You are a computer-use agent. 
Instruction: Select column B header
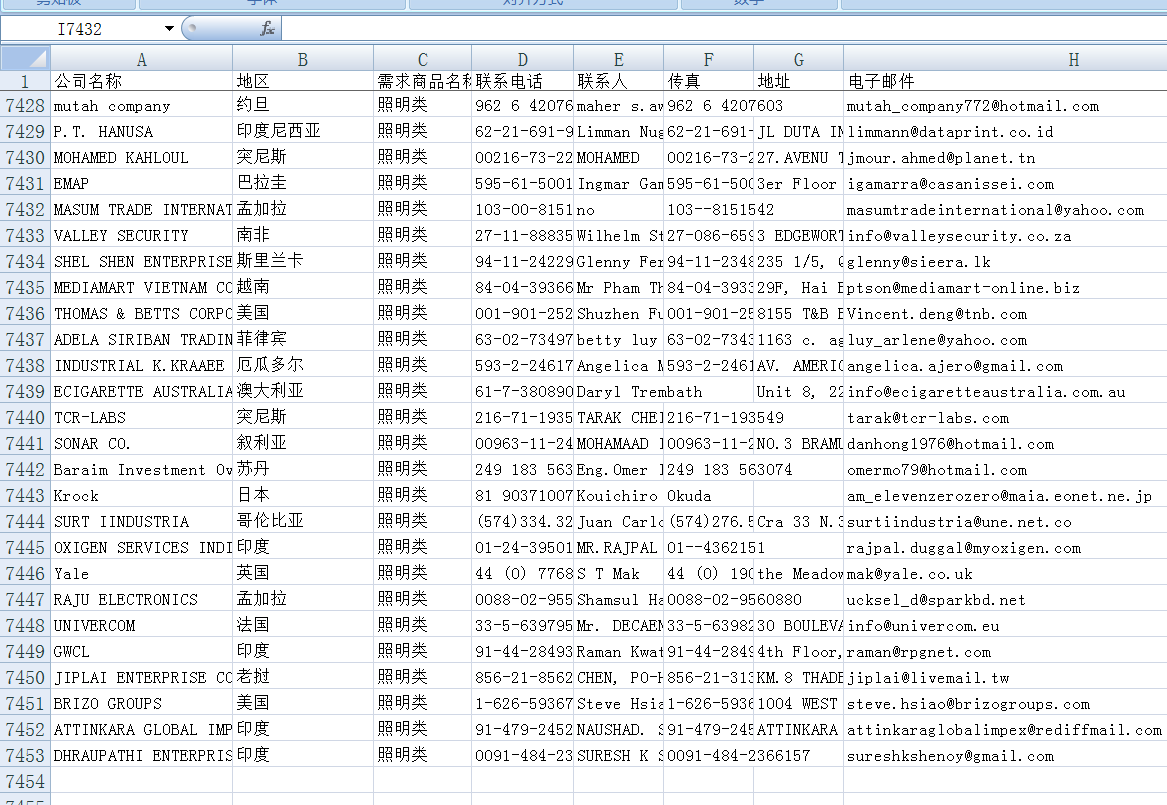(302, 60)
